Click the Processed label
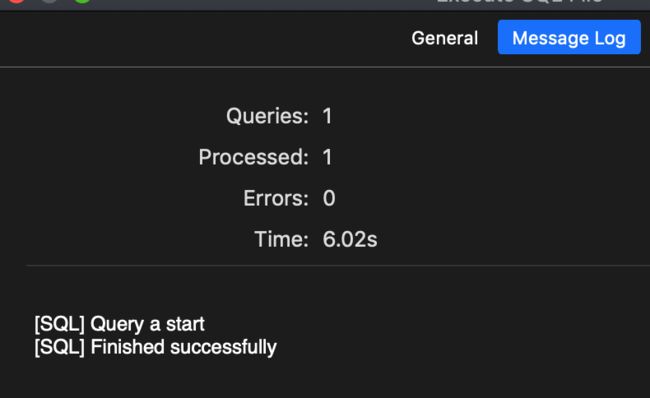 click(x=254, y=157)
